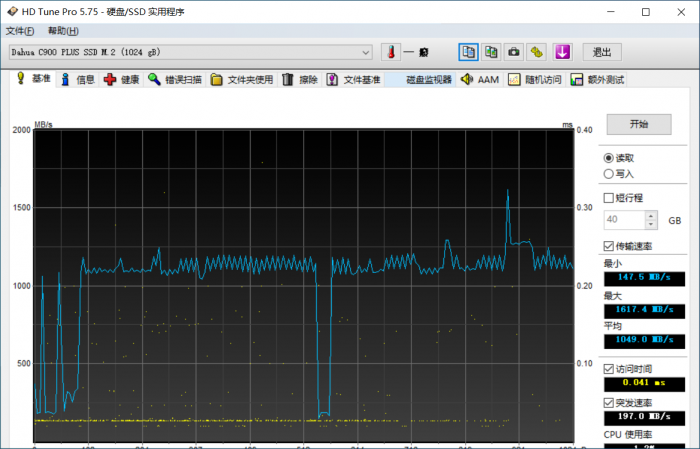Click the purple down-arrow toolbar icon

[562, 52]
